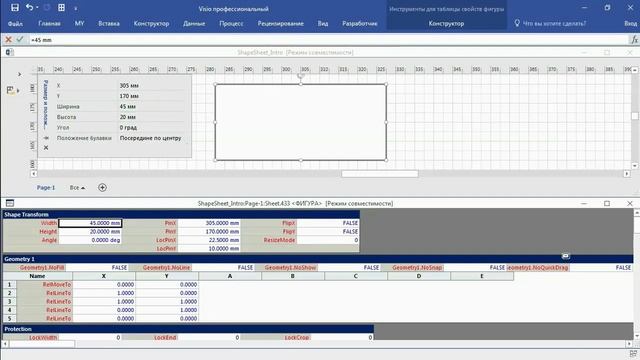Click 'Посередине по центру' pin position value

pyautogui.click(x=151, y=138)
